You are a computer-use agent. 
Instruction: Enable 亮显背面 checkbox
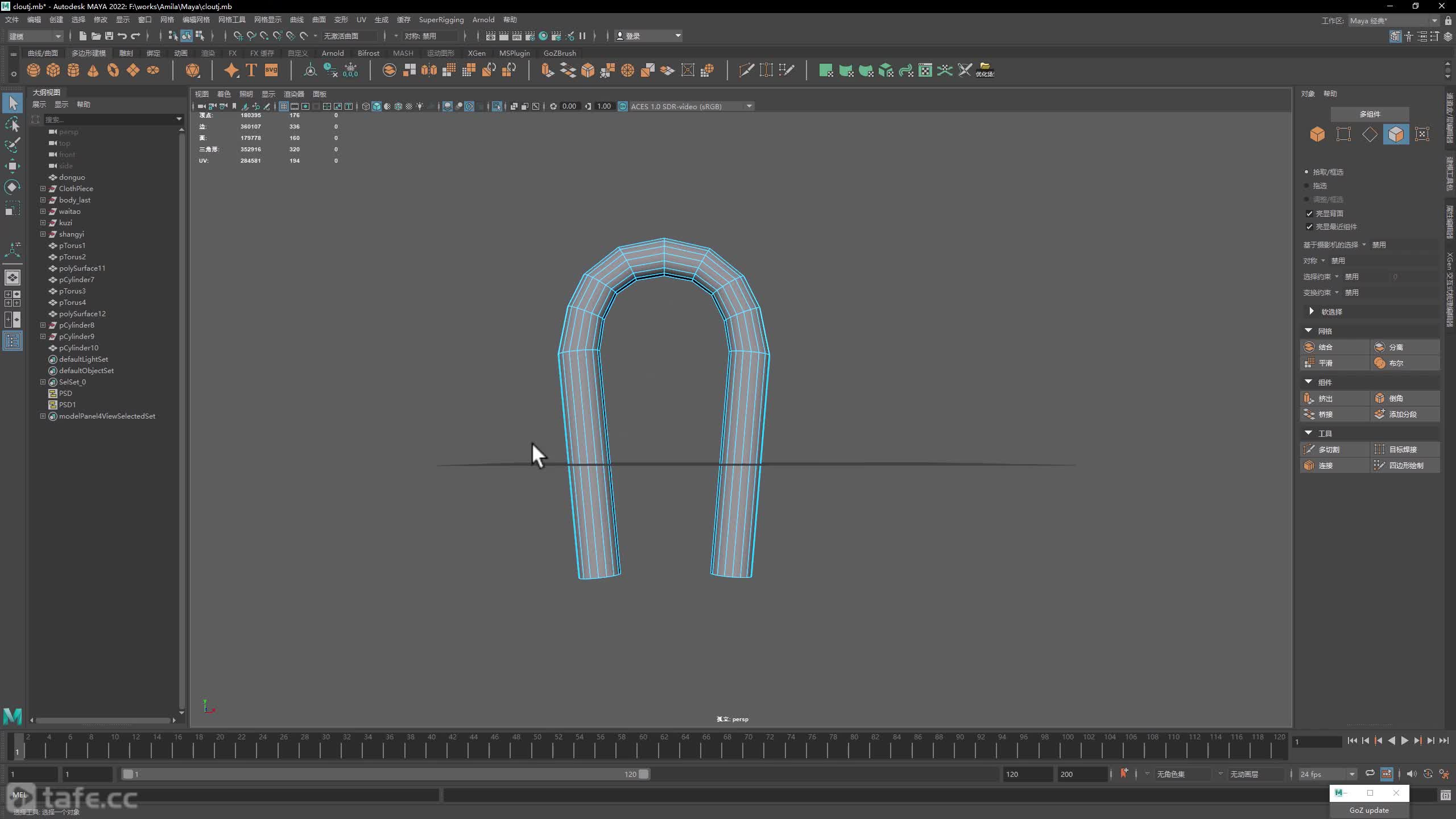(1309, 213)
